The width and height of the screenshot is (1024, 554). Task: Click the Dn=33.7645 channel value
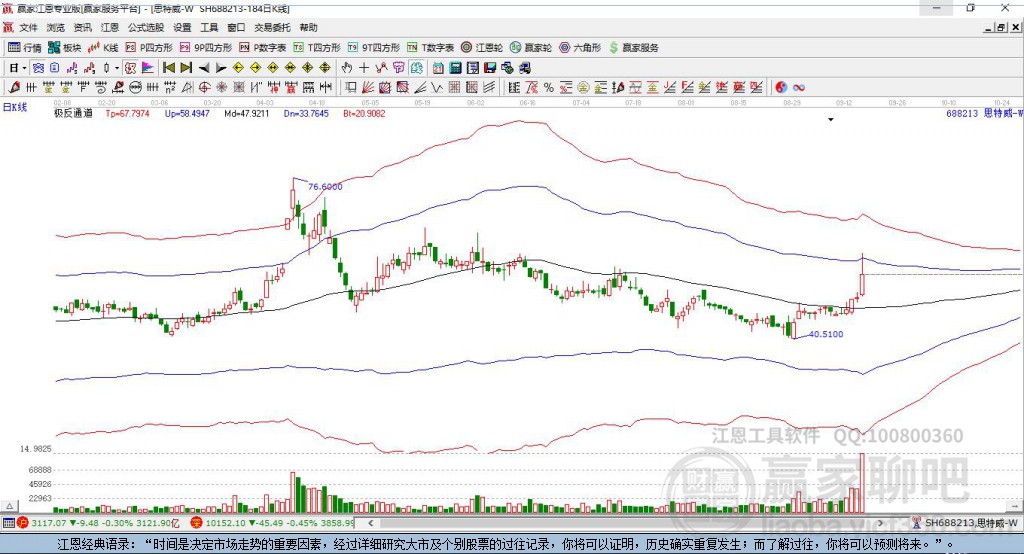[x=306, y=113]
